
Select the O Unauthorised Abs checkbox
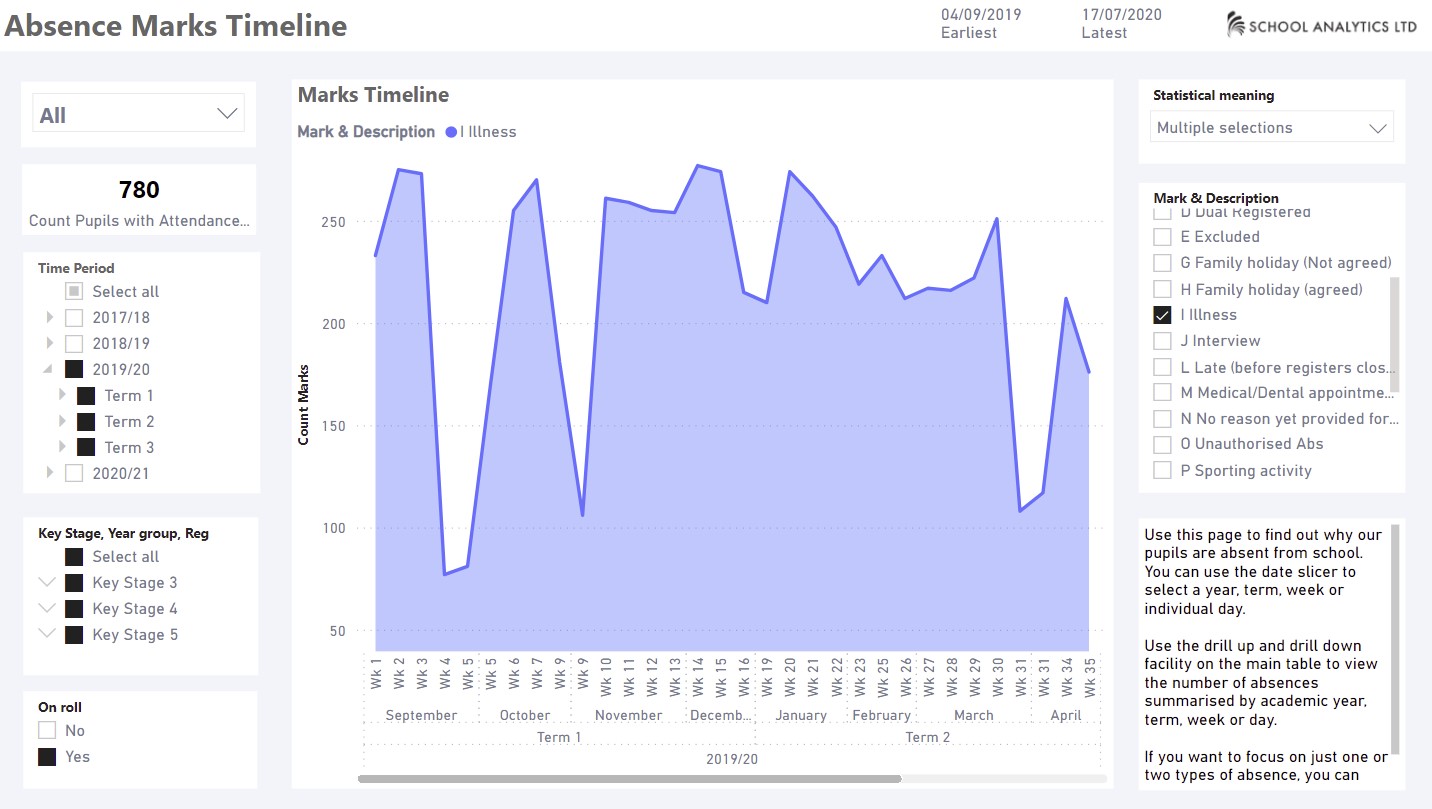[x=1162, y=444]
